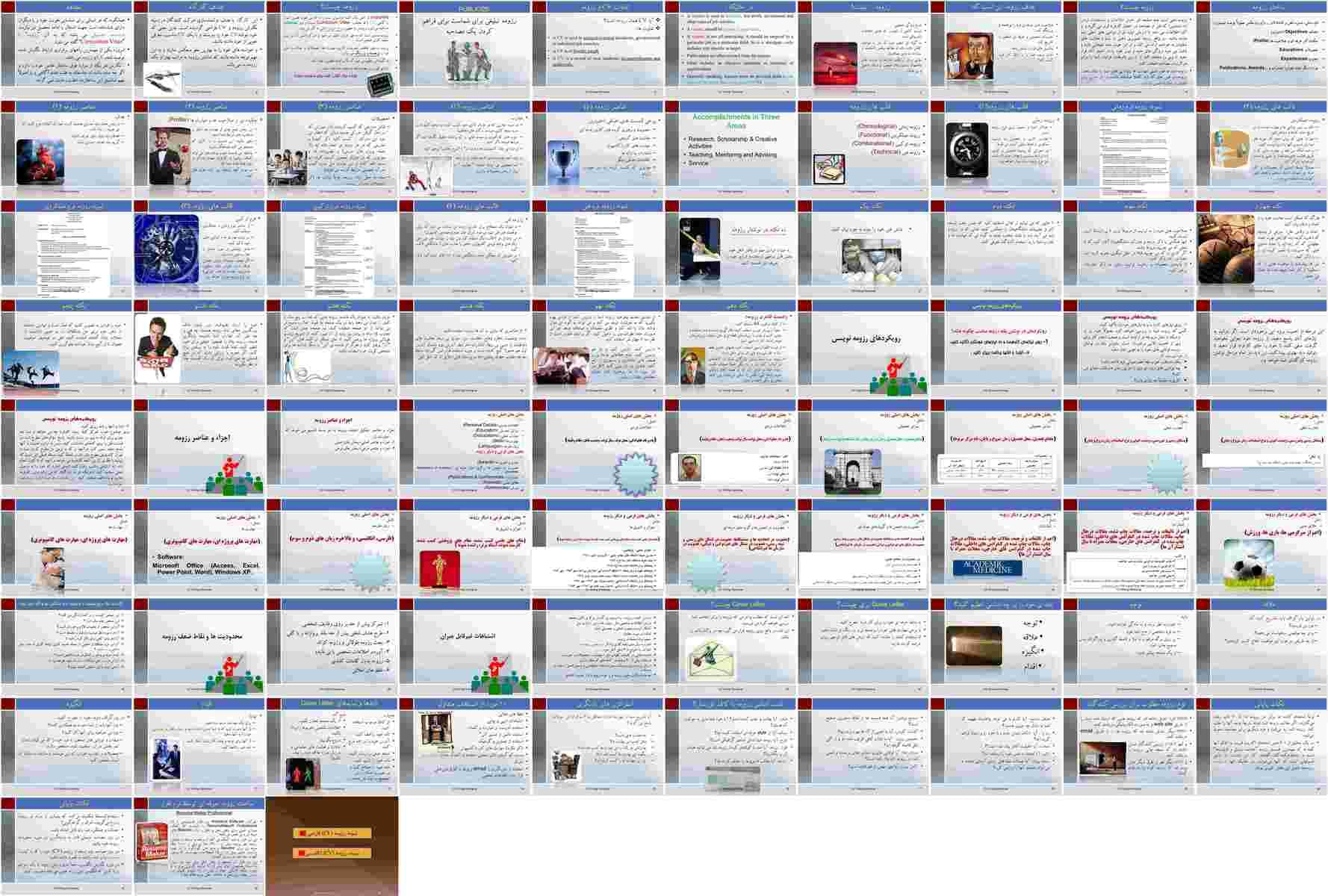Select the section slide titled اجزاء و عناصر رزومه
1328x896 pixels.
199,448
